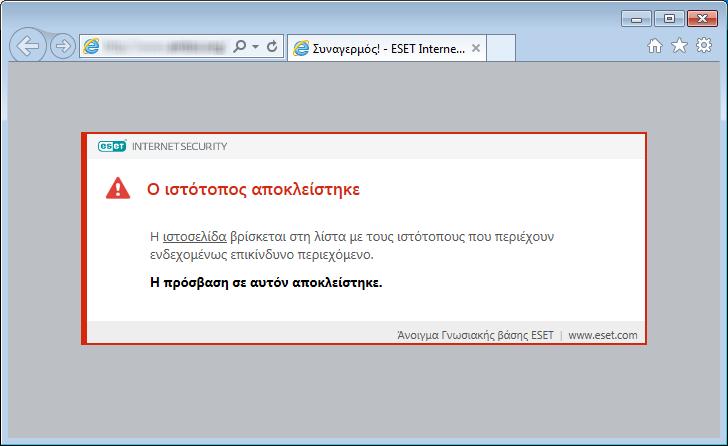The width and height of the screenshot is (728, 446).
Task: Open Favorites star icon
Action: (679, 45)
